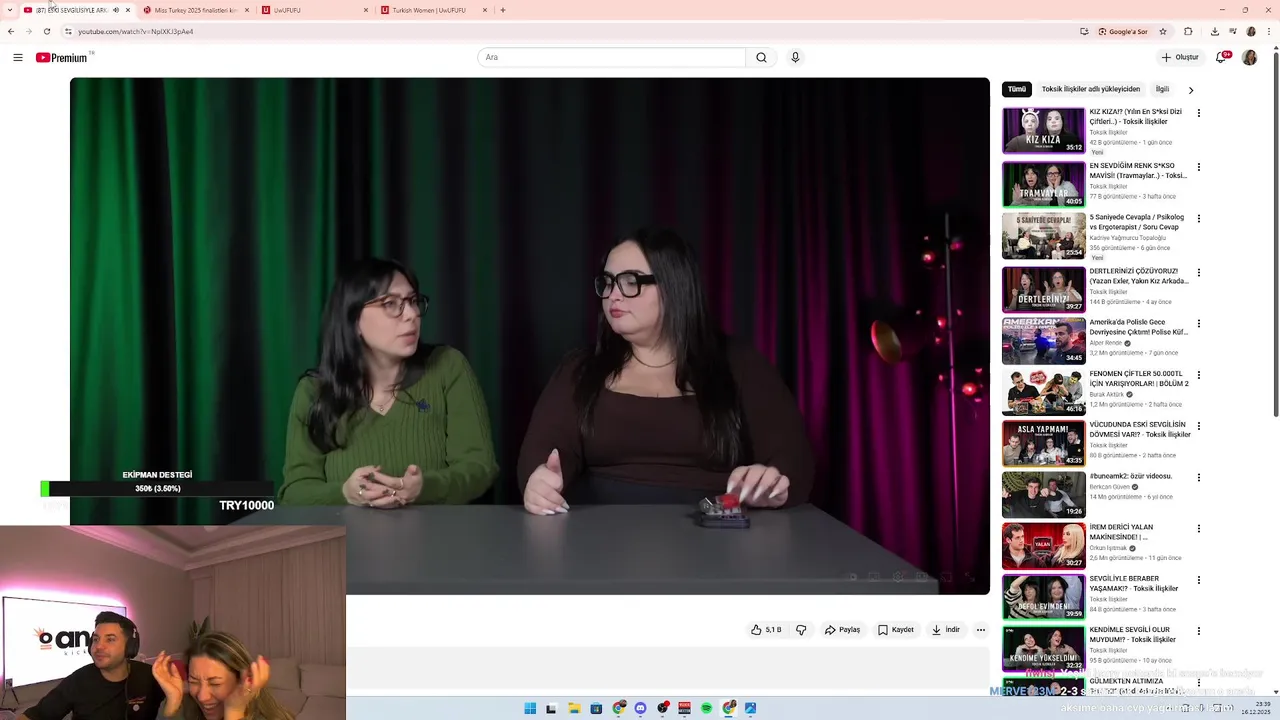
Task: Click the İndir download button
Action: (x=946, y=630)
